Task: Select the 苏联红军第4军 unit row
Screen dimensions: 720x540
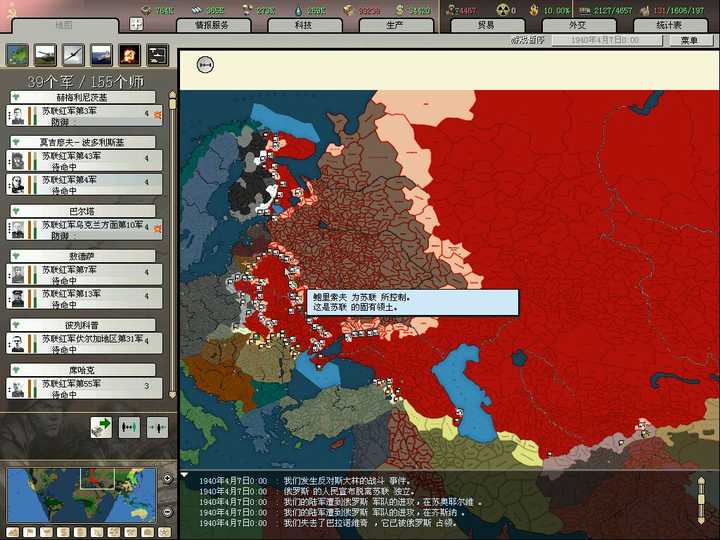Action: 84,185
